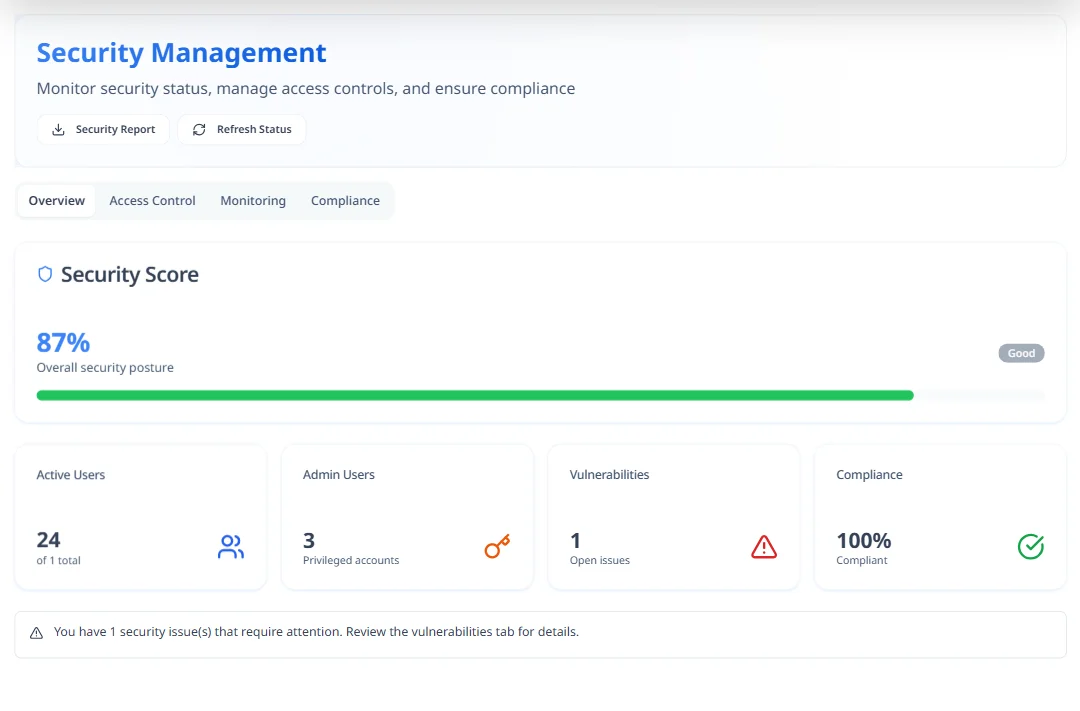The height and width of the screenshot is (711, 1080).
Task: Click the green checkmark circle in Compliance
Action: coord(1030,546)
